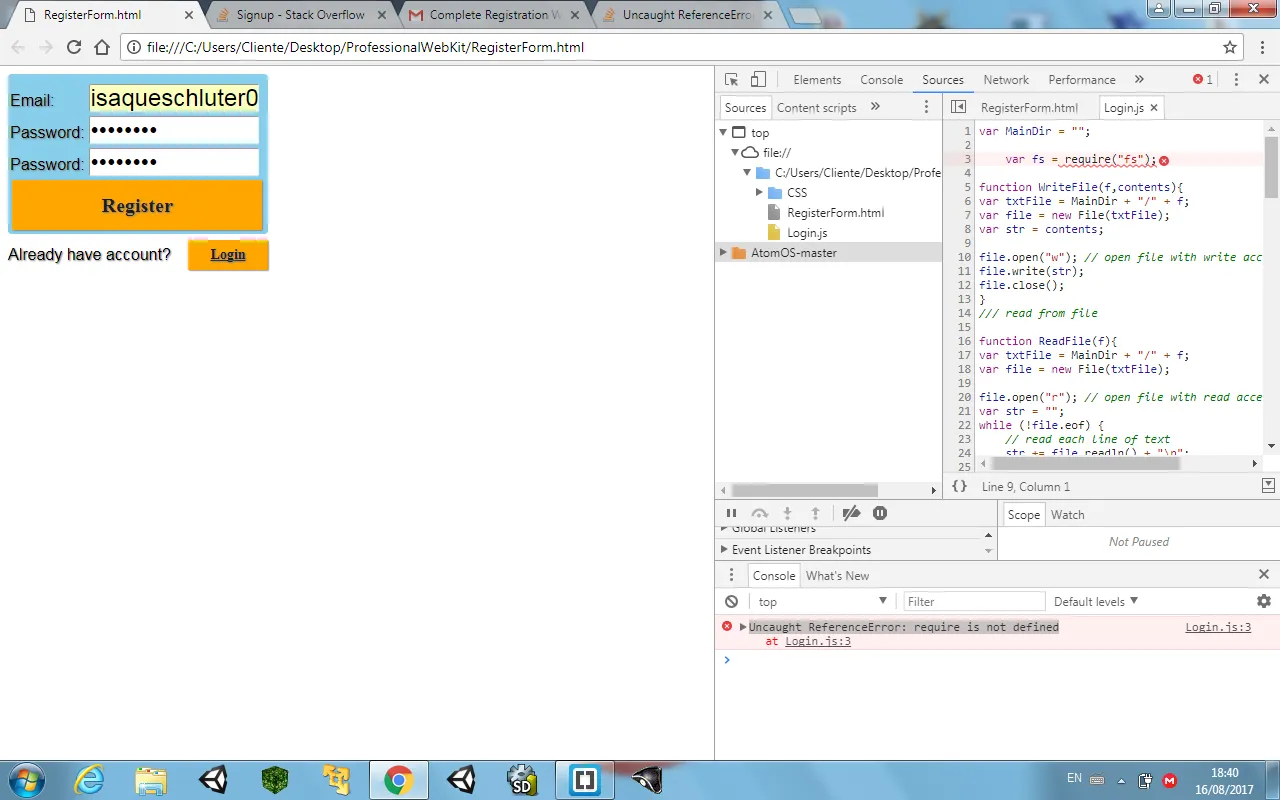Viewport: 1280px width, 800px height.
Task: Expand the AtomOS-master folder
Action: pyautogui.click(x=723, y=253)
